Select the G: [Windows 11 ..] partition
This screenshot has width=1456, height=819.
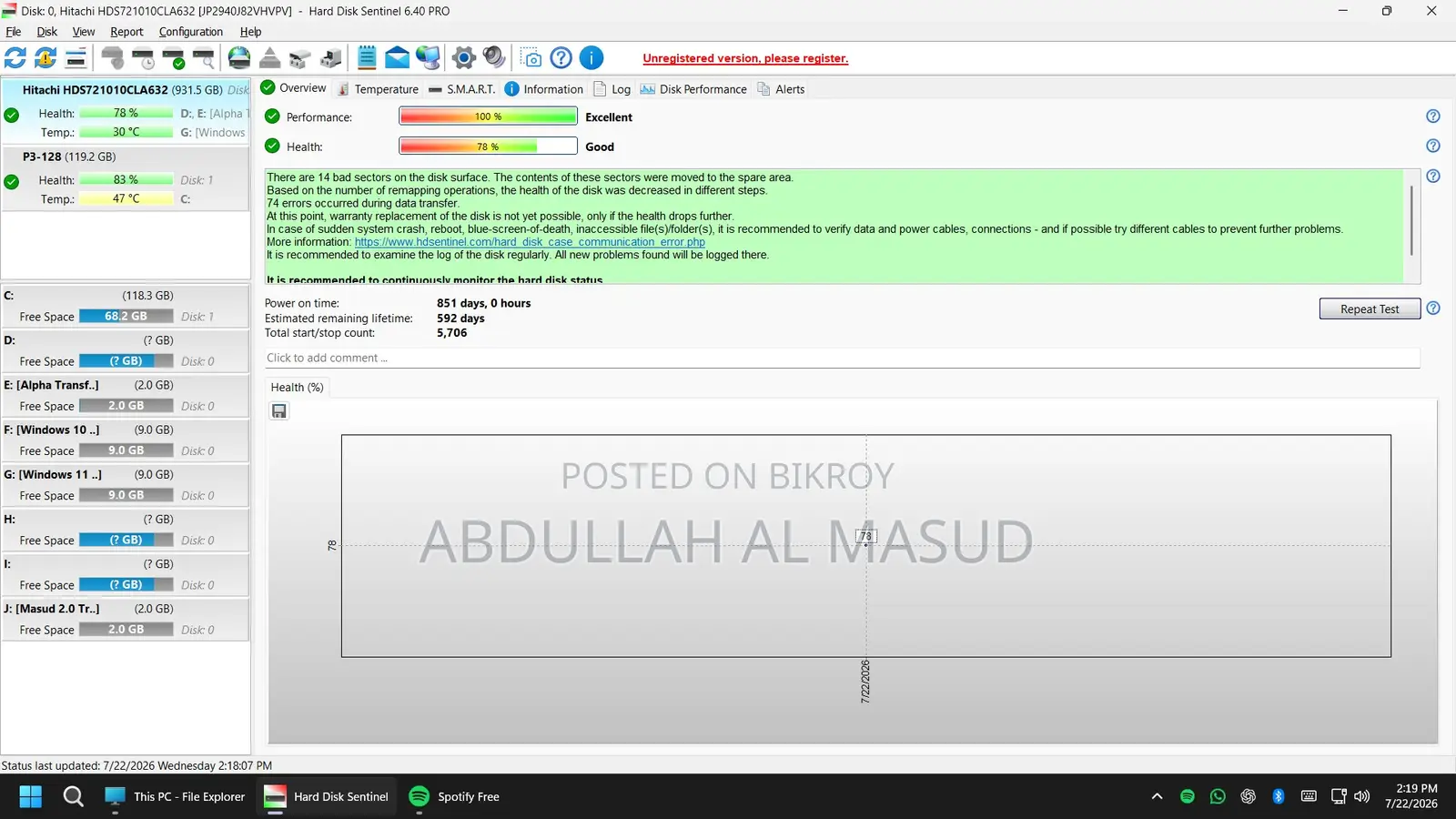126,485
